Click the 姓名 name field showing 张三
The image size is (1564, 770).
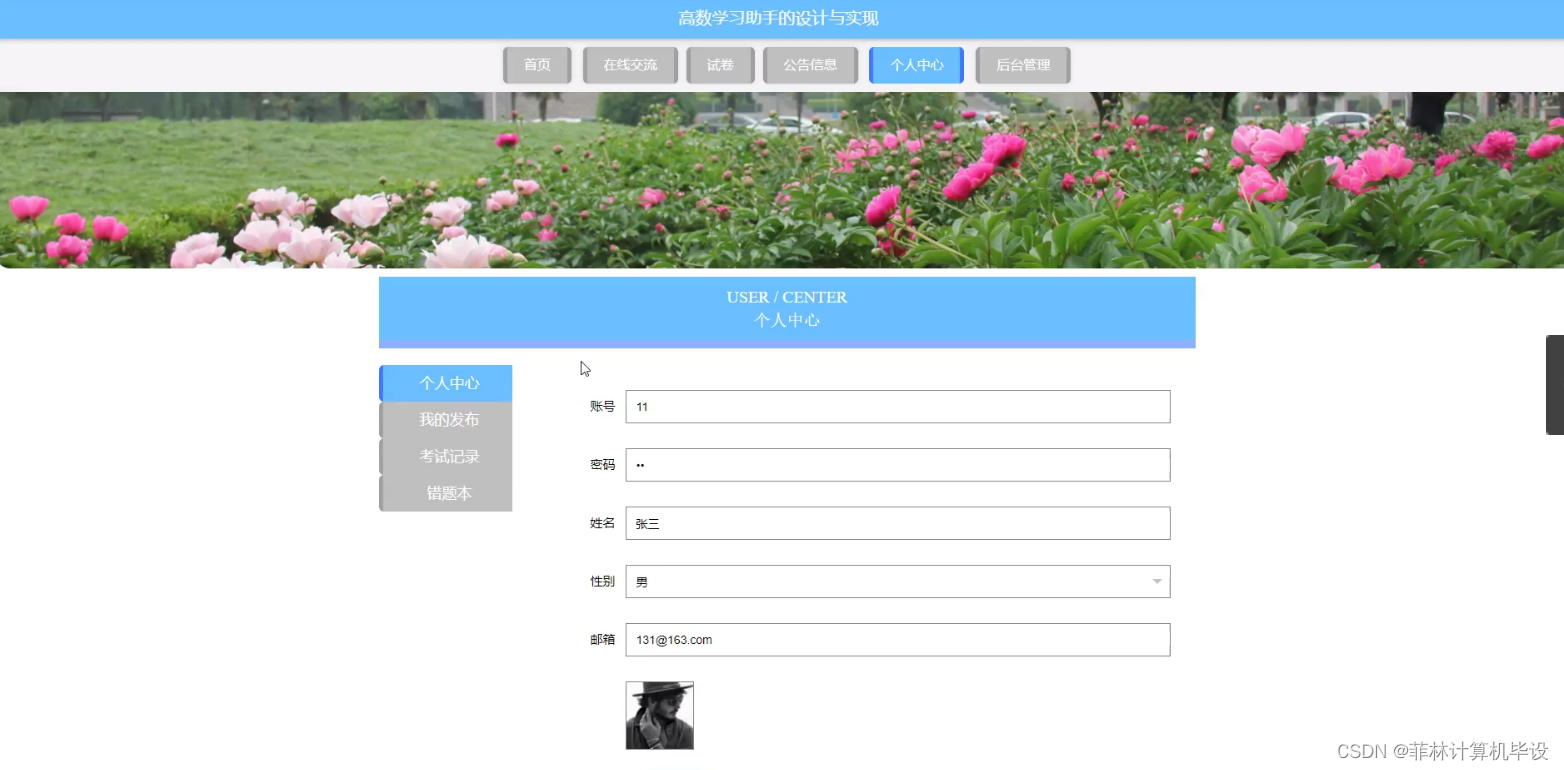897,523
